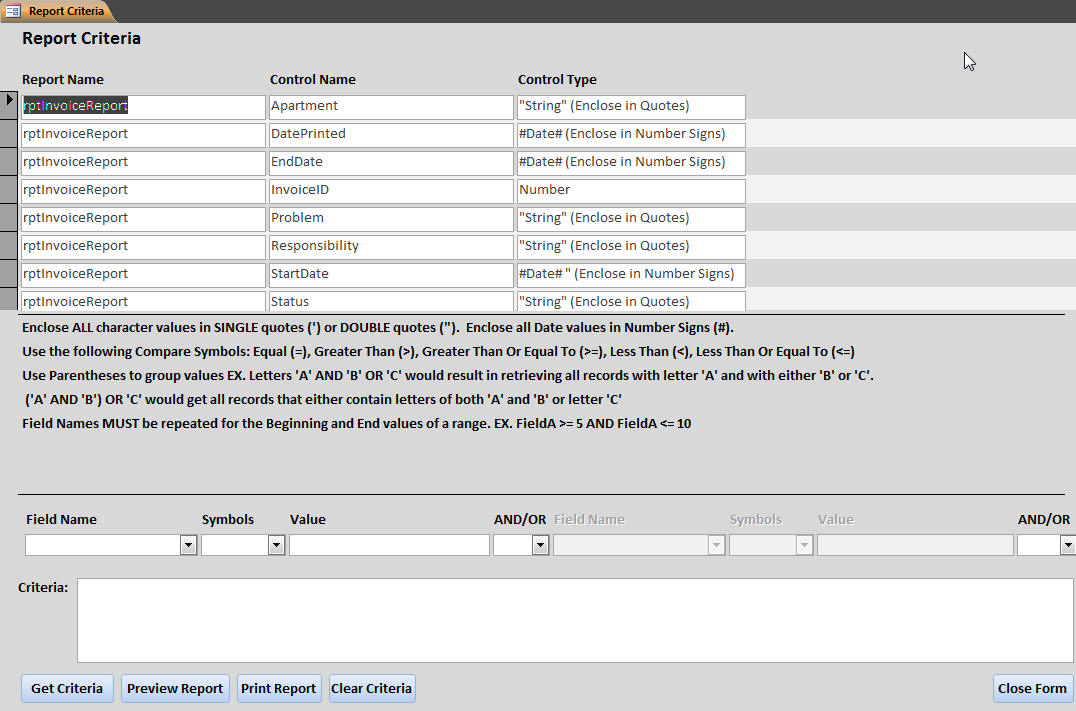The width and height of the screenshot is (1076, 711).
Task: Open the second AND/OR dropdown at right edge
Action: point(1068,545)
